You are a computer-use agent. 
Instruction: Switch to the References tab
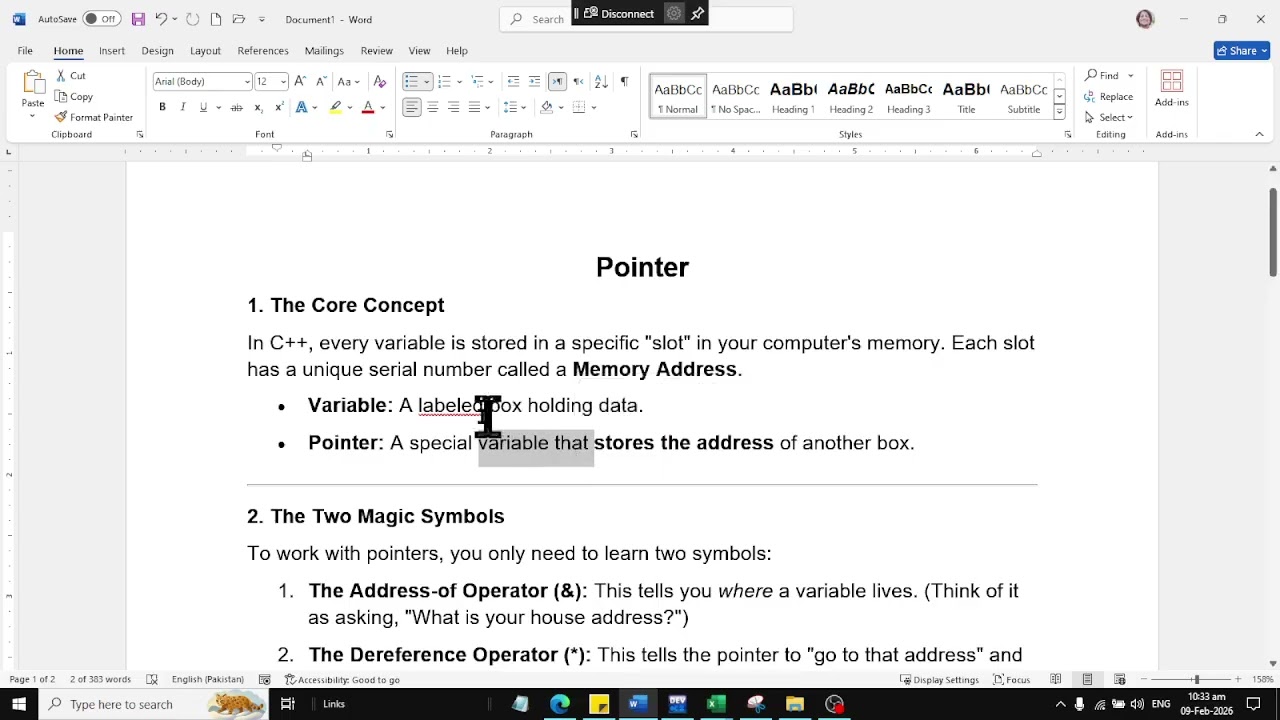263,50
